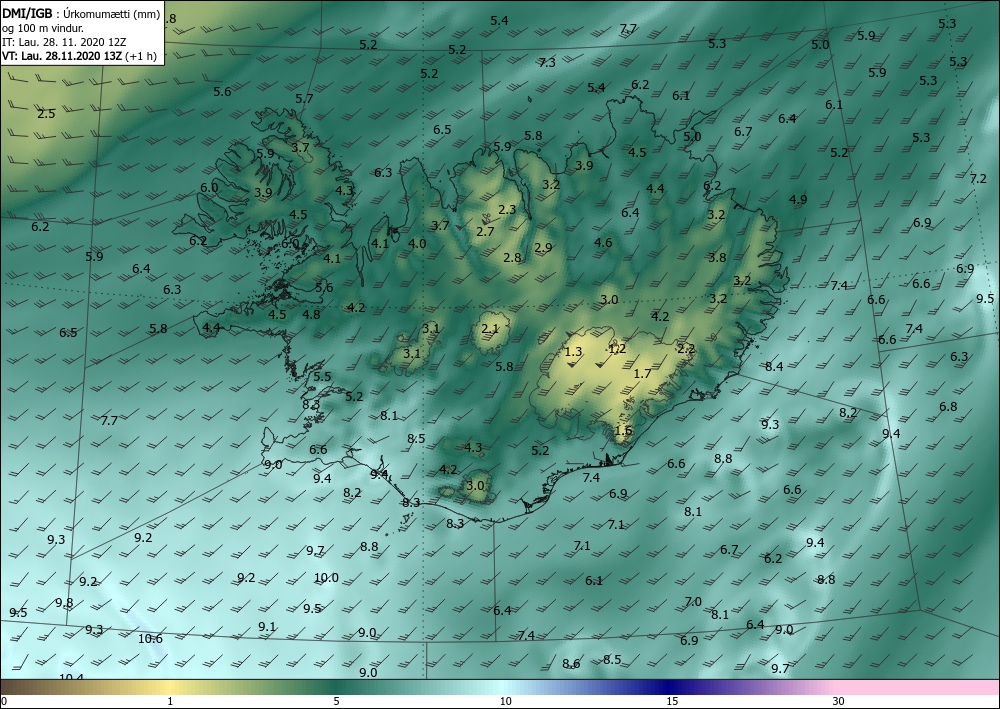This screenshot has height=709, width=1000.
Task: Click the 1.2 value on the glacier
Action: point(617,348)
